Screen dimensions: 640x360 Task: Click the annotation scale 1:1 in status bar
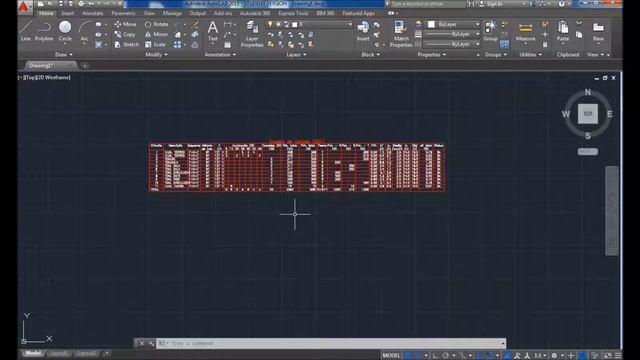coord(539,356)
